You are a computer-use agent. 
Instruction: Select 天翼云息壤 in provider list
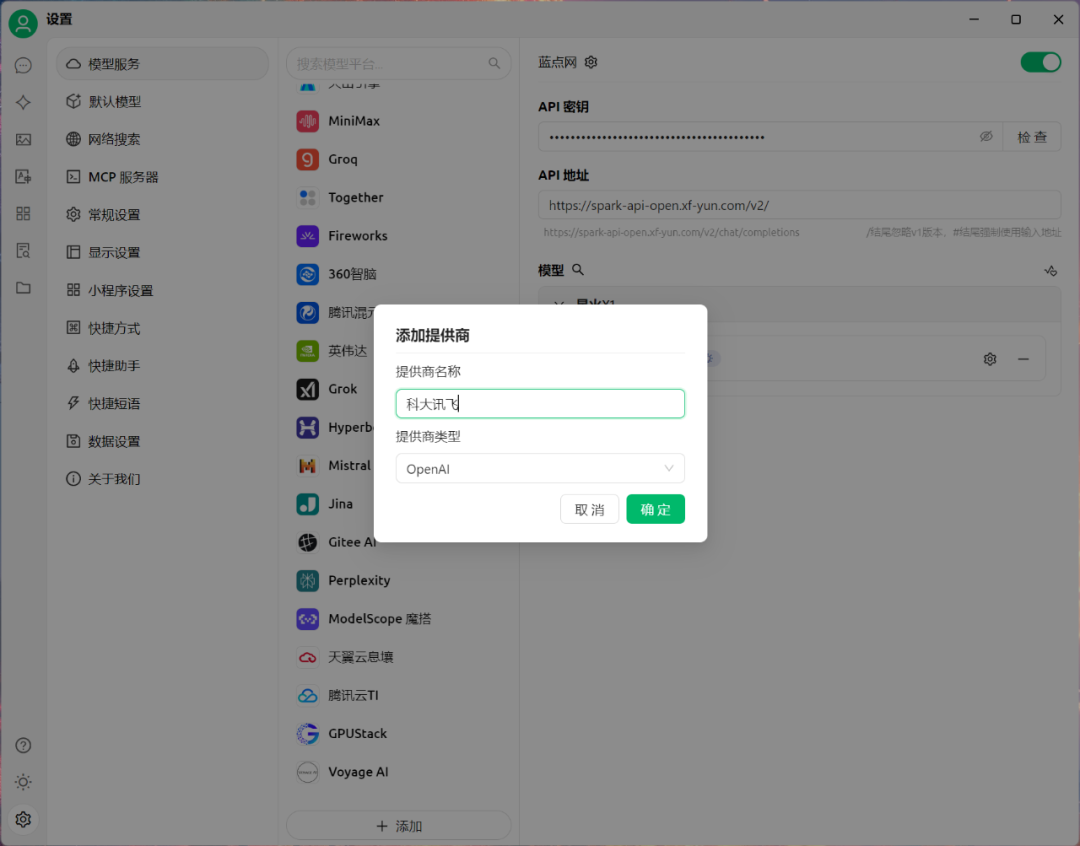click(x=399, y=657)
